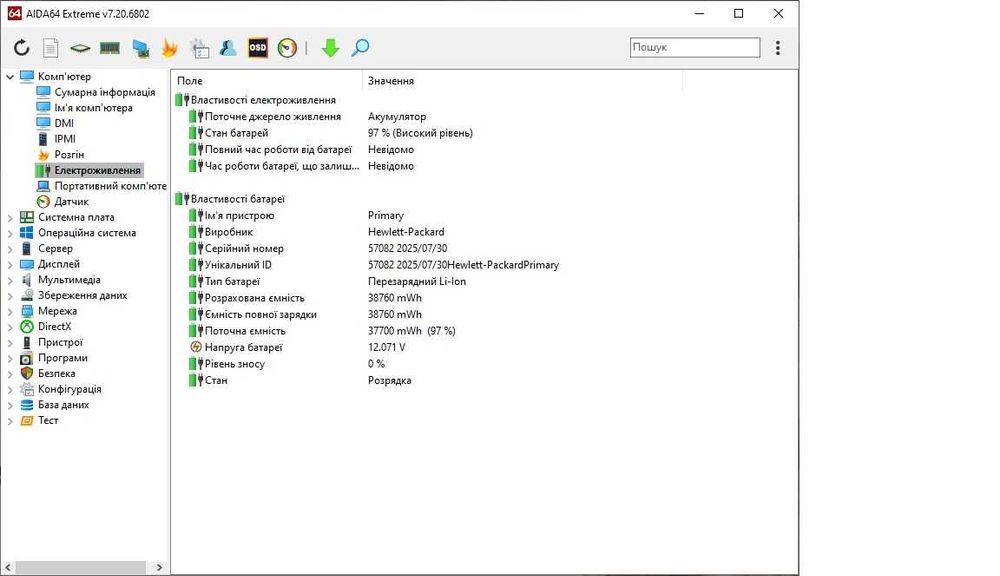Image resolution: width=1000 pixels, height=576 pixels.
Task: Select the Серійний номер row
Action: (244, 249)
